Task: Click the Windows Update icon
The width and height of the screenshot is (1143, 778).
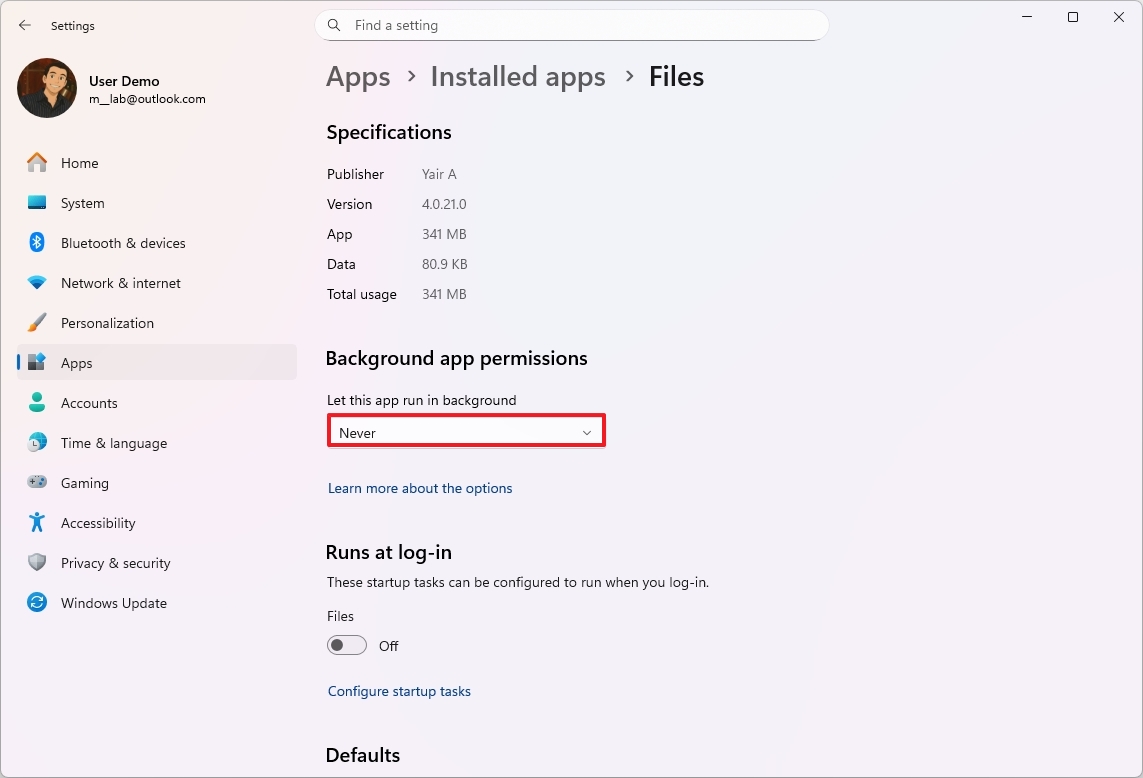Action: click(36, 602)
